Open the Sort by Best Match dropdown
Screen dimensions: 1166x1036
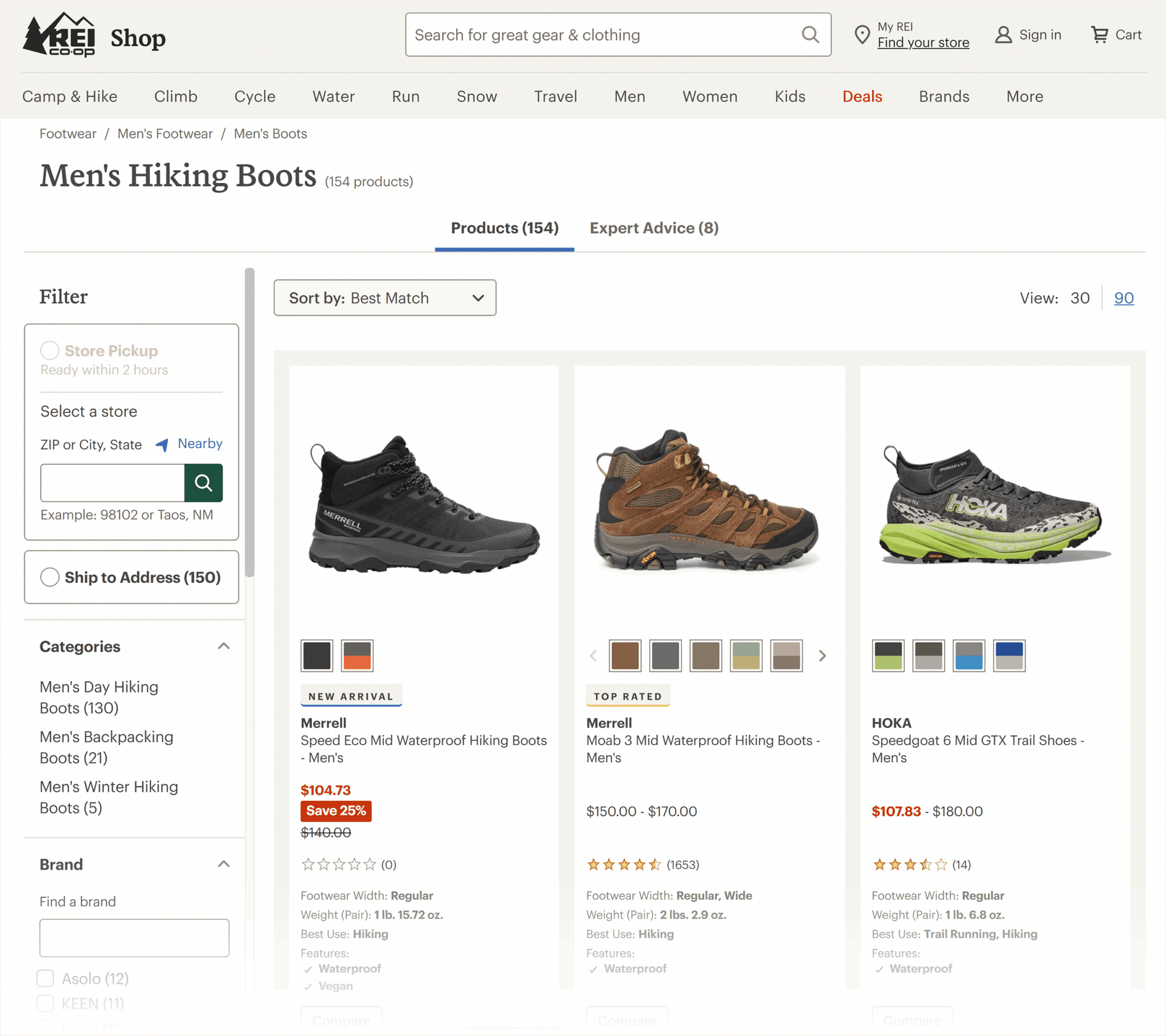pyautogui.click(x=384, y=297)
